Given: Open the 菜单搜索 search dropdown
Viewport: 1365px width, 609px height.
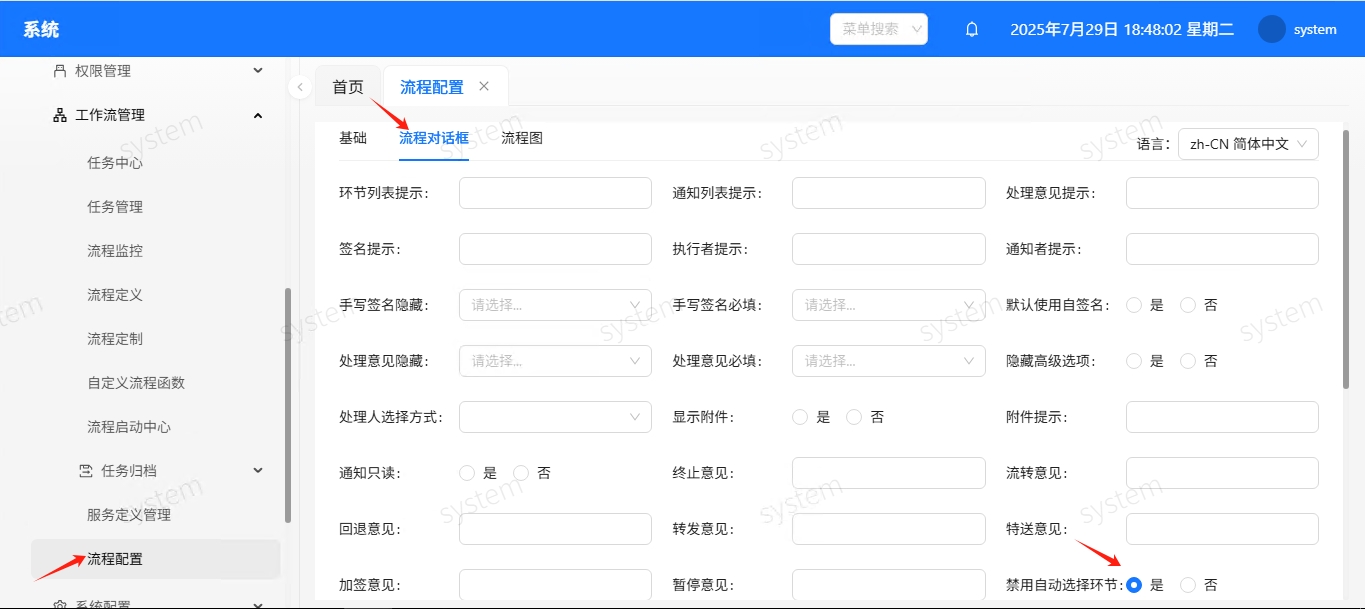Looking at the screenshot, I should tap(878, 29).
